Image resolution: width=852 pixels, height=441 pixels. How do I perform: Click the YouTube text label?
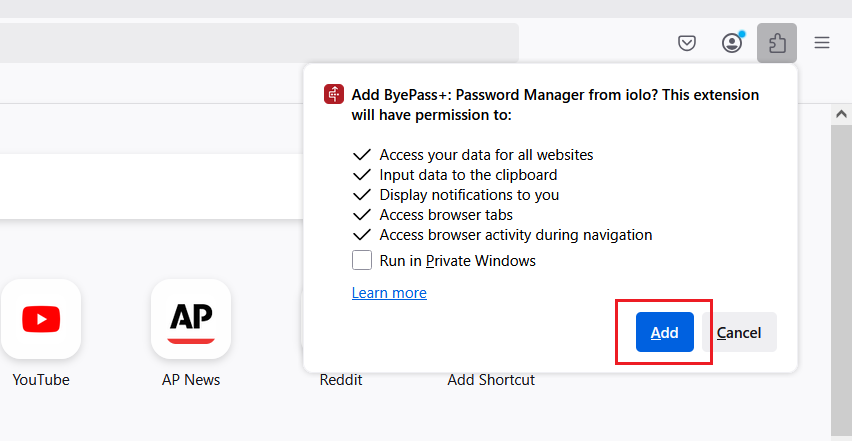(x=41, y=380)
